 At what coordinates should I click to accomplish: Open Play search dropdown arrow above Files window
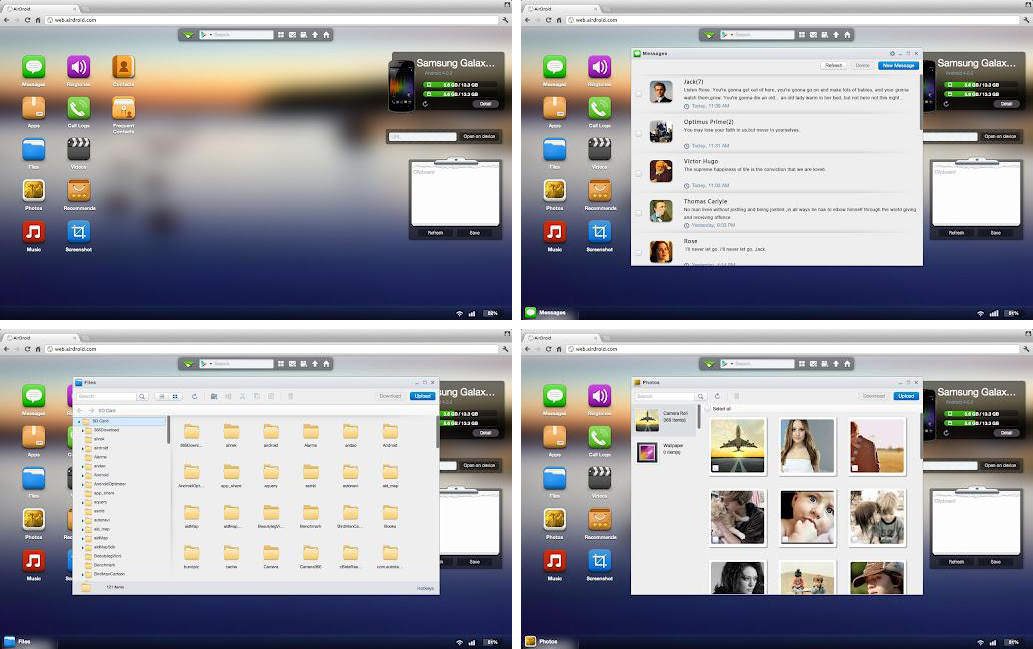coord(209,364)
